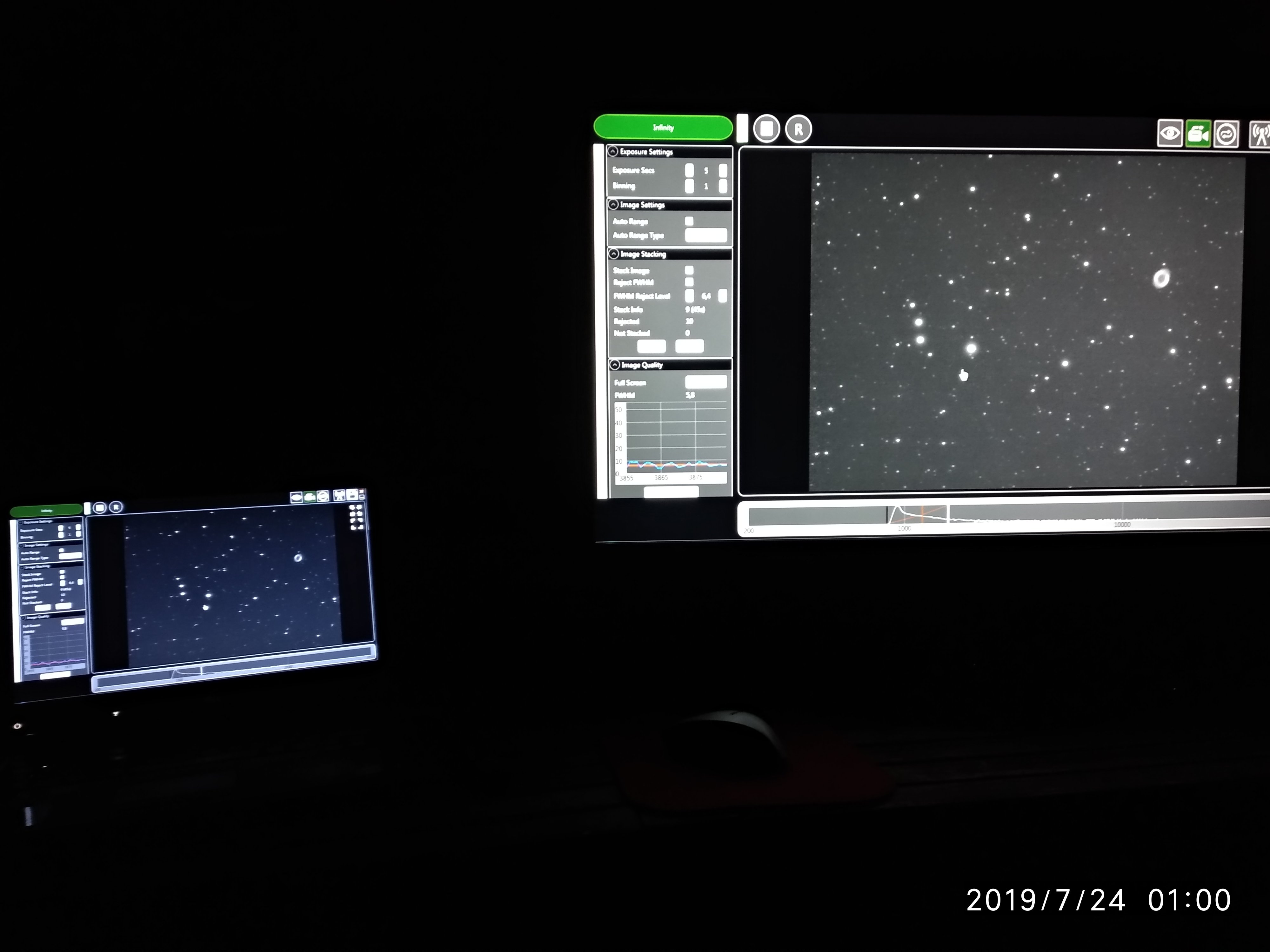Click the circular arrows sync icon
This screenshot has height=952, width=1270.
click(1227, 134)
